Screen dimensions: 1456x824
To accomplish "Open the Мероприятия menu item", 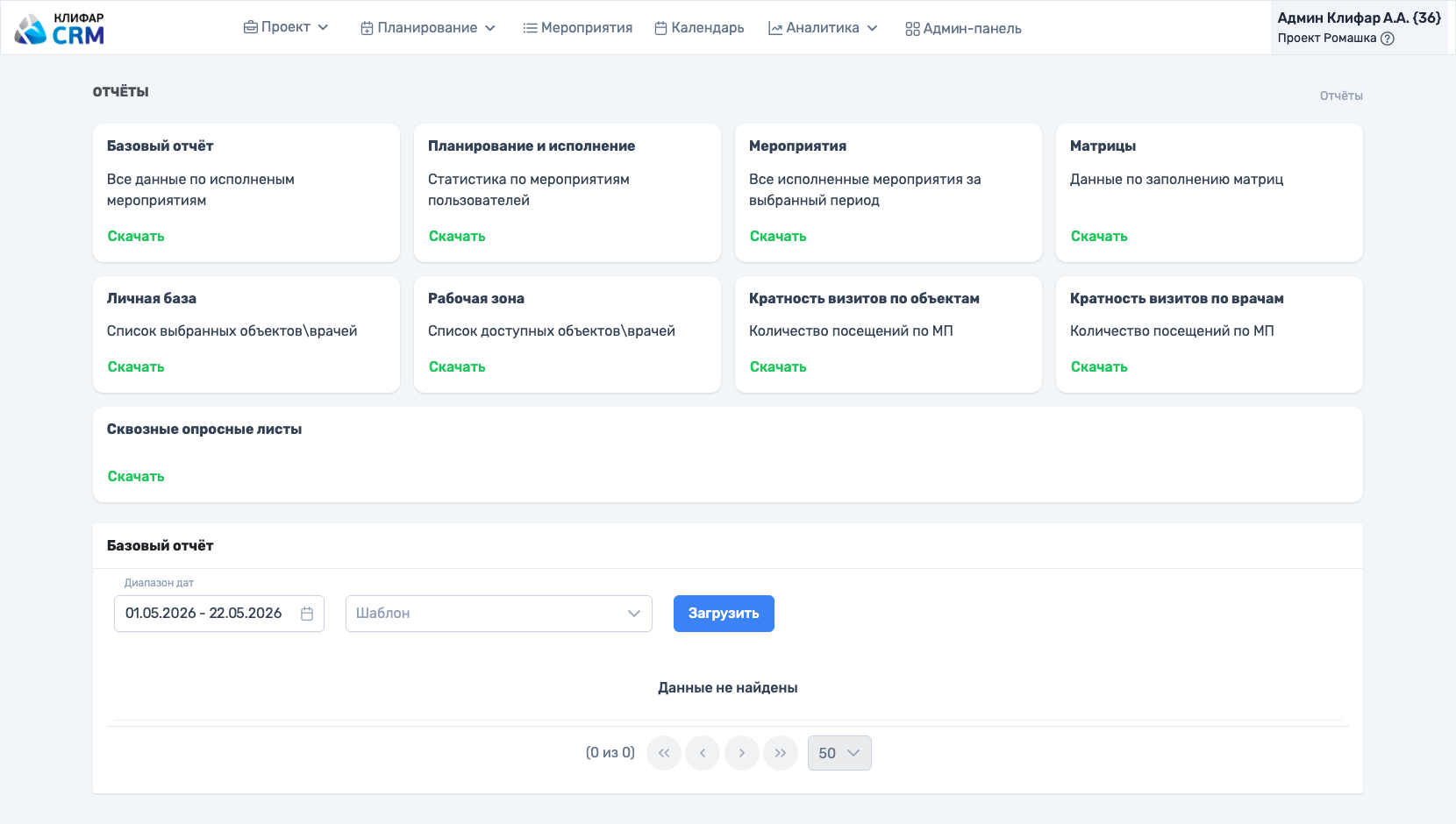I will point(578,28).
